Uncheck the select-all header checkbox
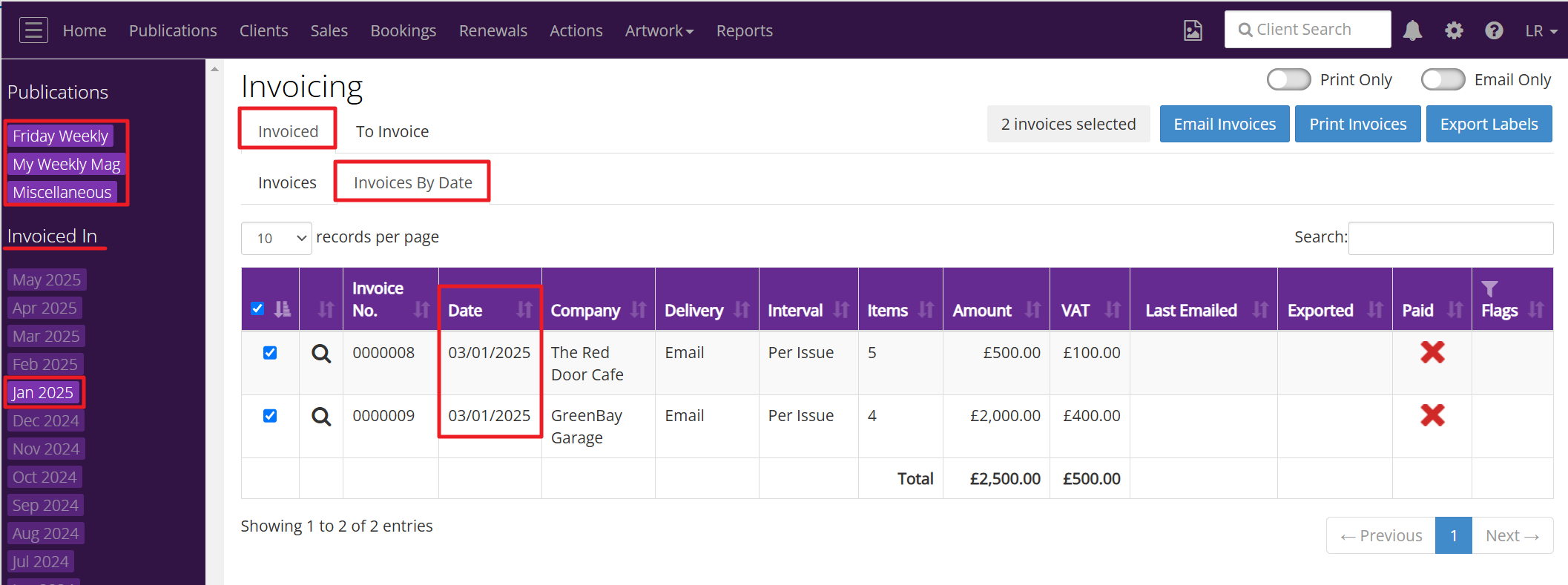Image resolution: width=1568 pixels, height=585 pixels. click(x=257, y=308)
